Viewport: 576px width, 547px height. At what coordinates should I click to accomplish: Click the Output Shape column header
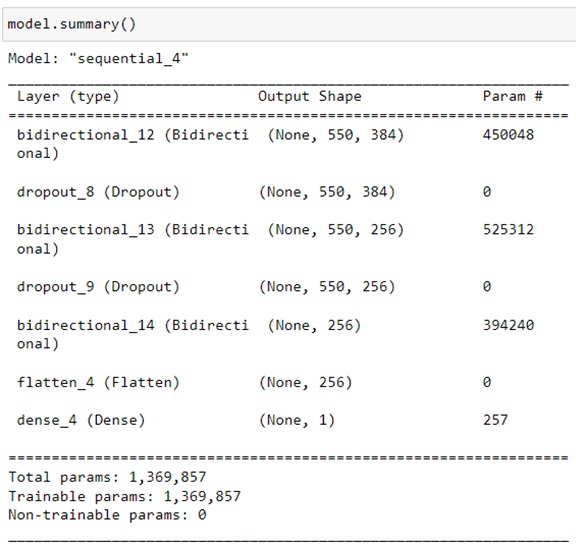click(310, 96)
